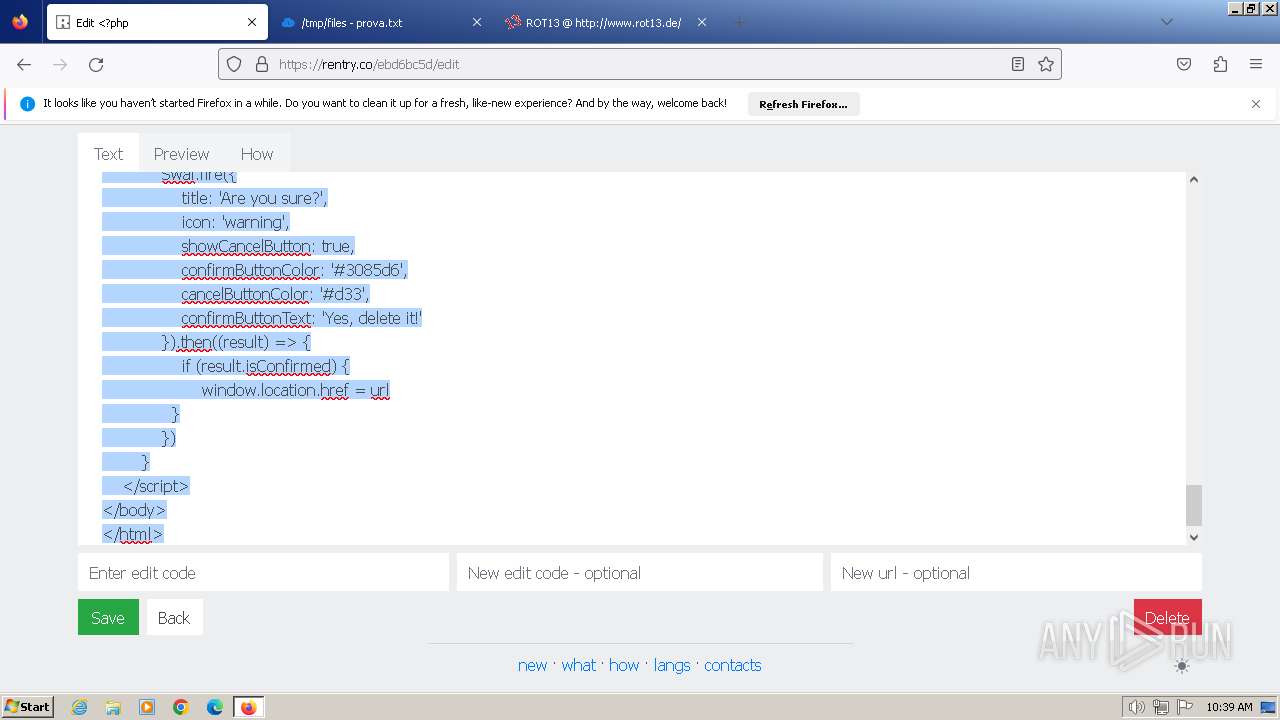
Task: Open tracking protection shield icon in address bar
Action: pyautogui.click(x=234, y=64)
